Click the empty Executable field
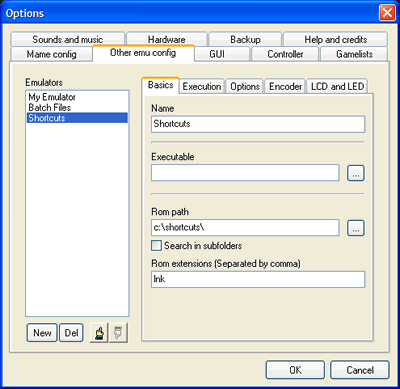Image resolution: width=400 pixels, height=389 pixels. (245, 173)
